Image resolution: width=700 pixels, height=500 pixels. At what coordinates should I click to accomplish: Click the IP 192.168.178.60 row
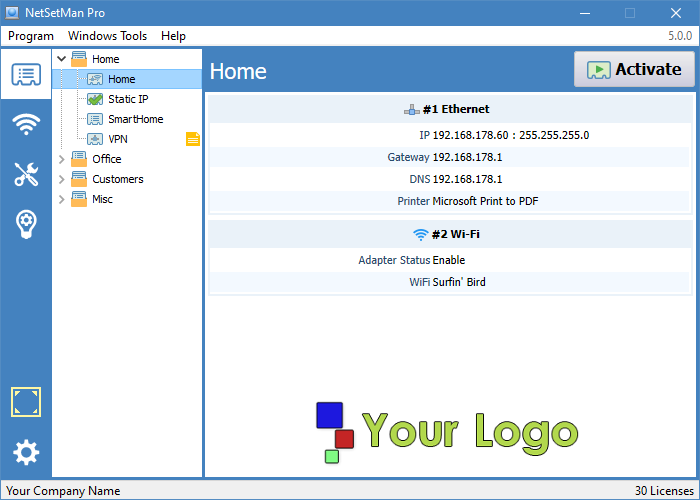450,135
